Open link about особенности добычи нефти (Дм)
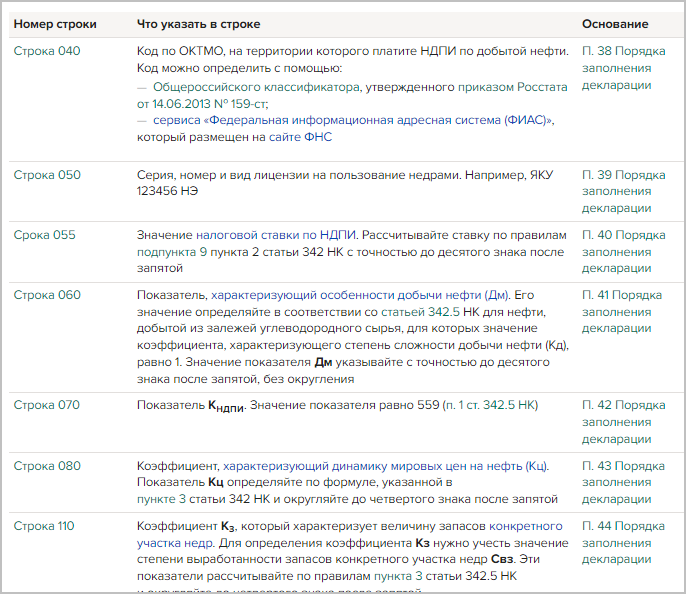Viewport: 686px width, 594px height. (360, 296)
